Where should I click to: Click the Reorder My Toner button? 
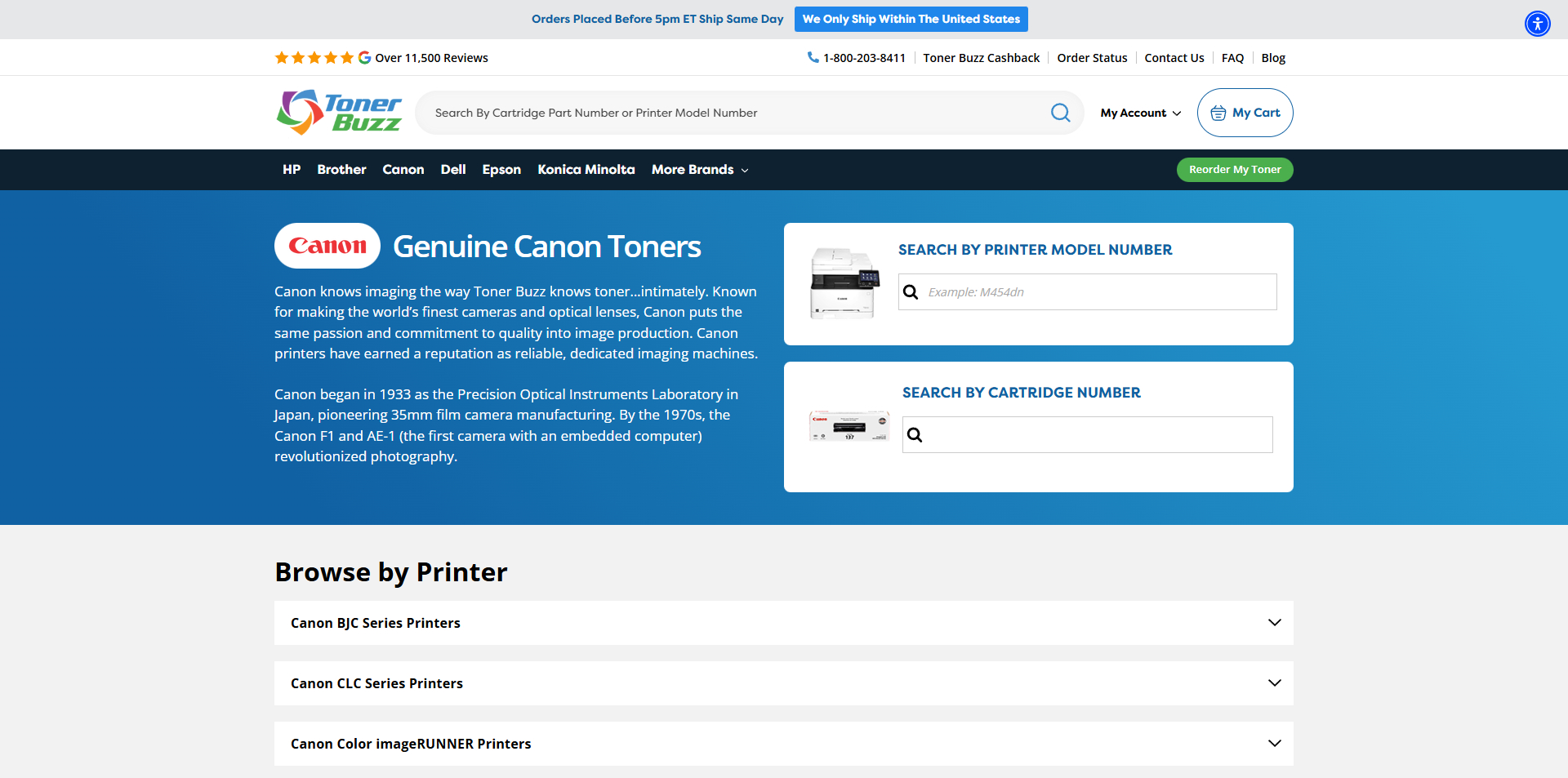coord(1234,170)
